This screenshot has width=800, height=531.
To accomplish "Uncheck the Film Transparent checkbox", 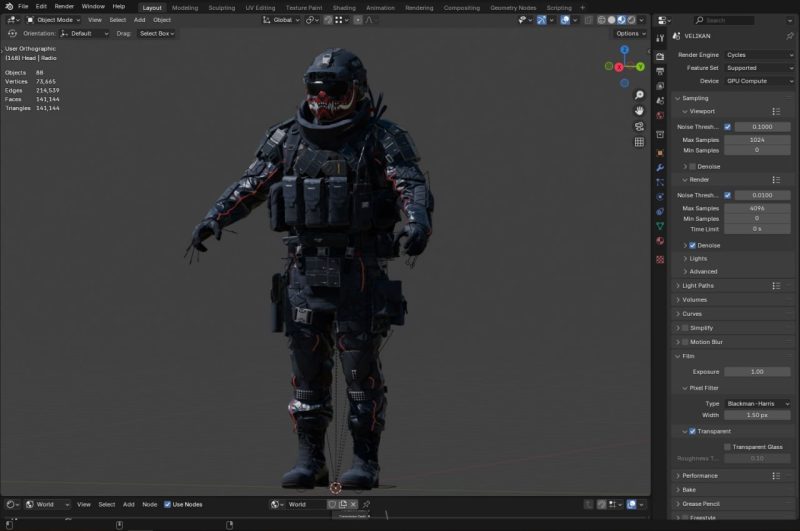I will 692,431.
